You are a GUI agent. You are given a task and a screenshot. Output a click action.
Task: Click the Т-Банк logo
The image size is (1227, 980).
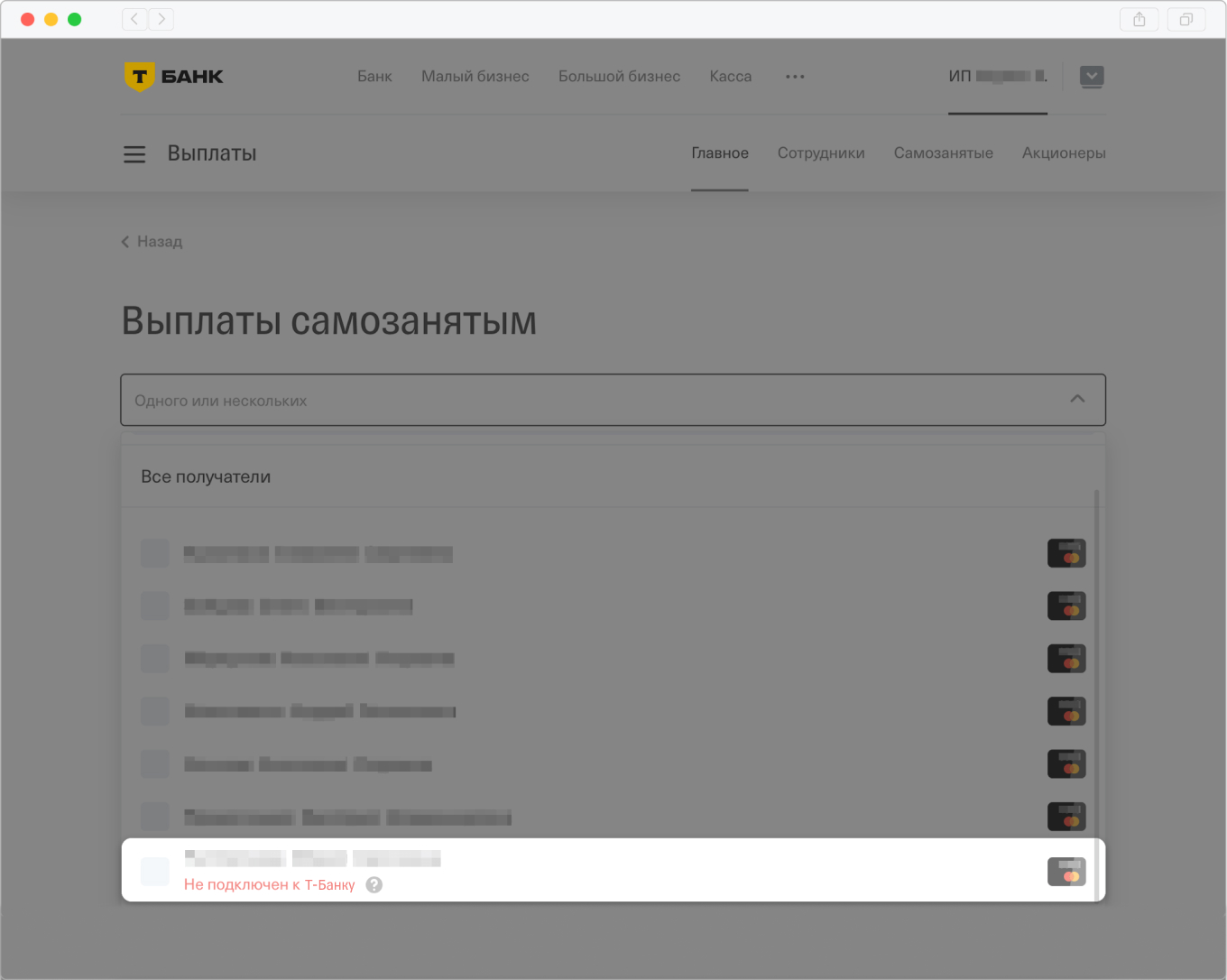point(173,76)
